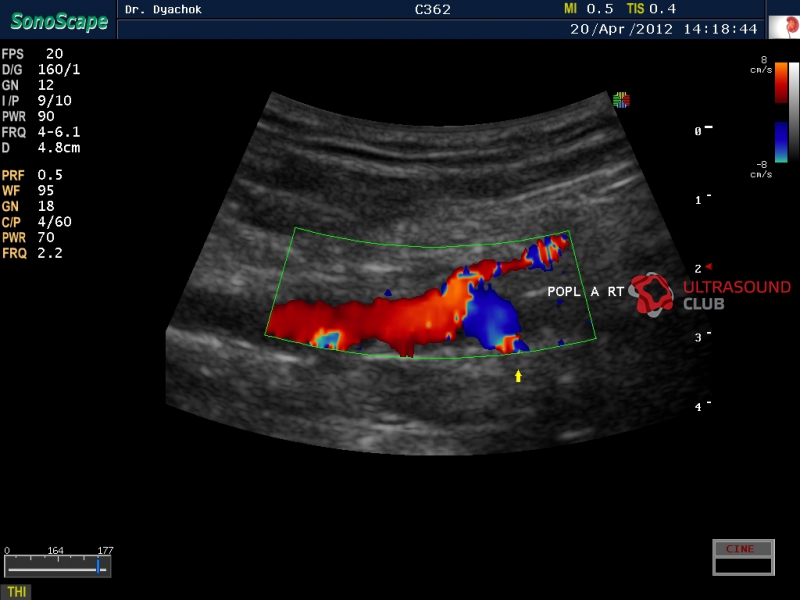Click the I/P 9/10 parameter
The height and width of the screenshot is (600, 800).
(x=37, y=101)
